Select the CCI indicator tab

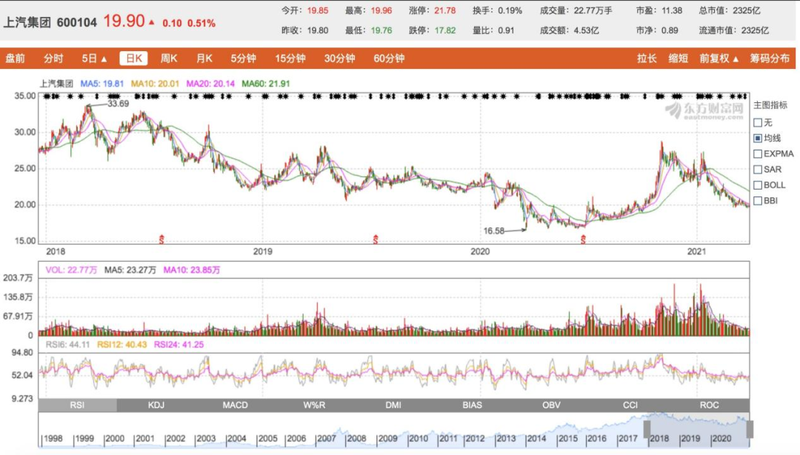tap(631, 405)
